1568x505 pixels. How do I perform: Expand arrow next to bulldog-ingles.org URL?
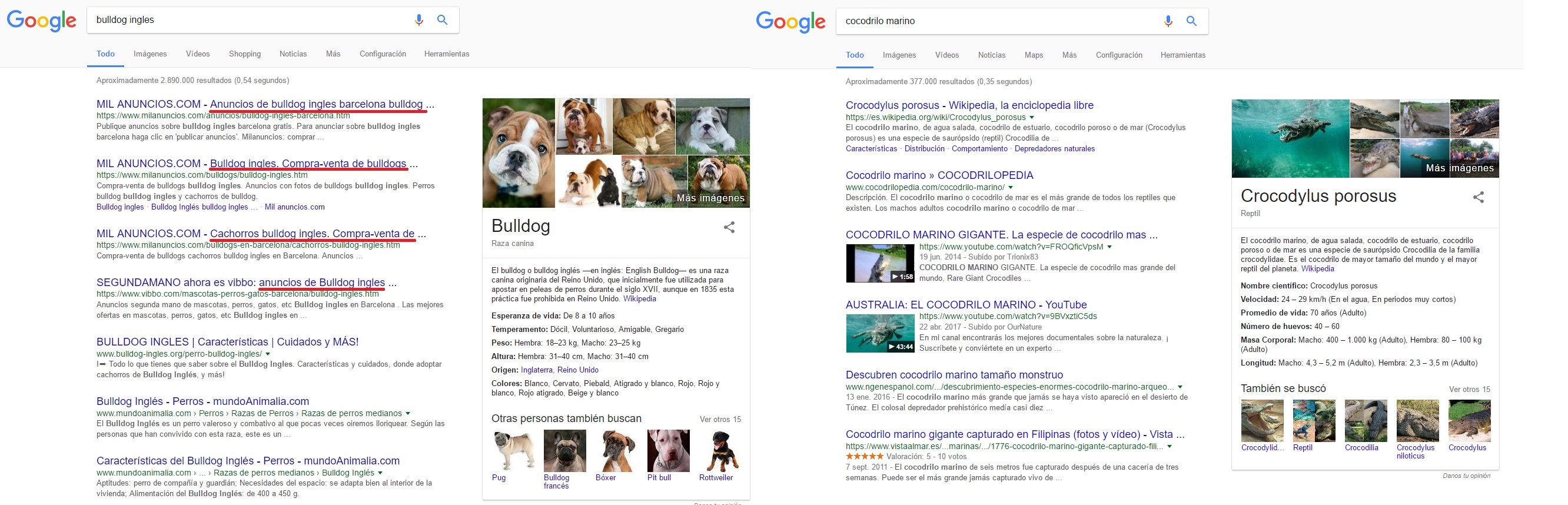268,354
